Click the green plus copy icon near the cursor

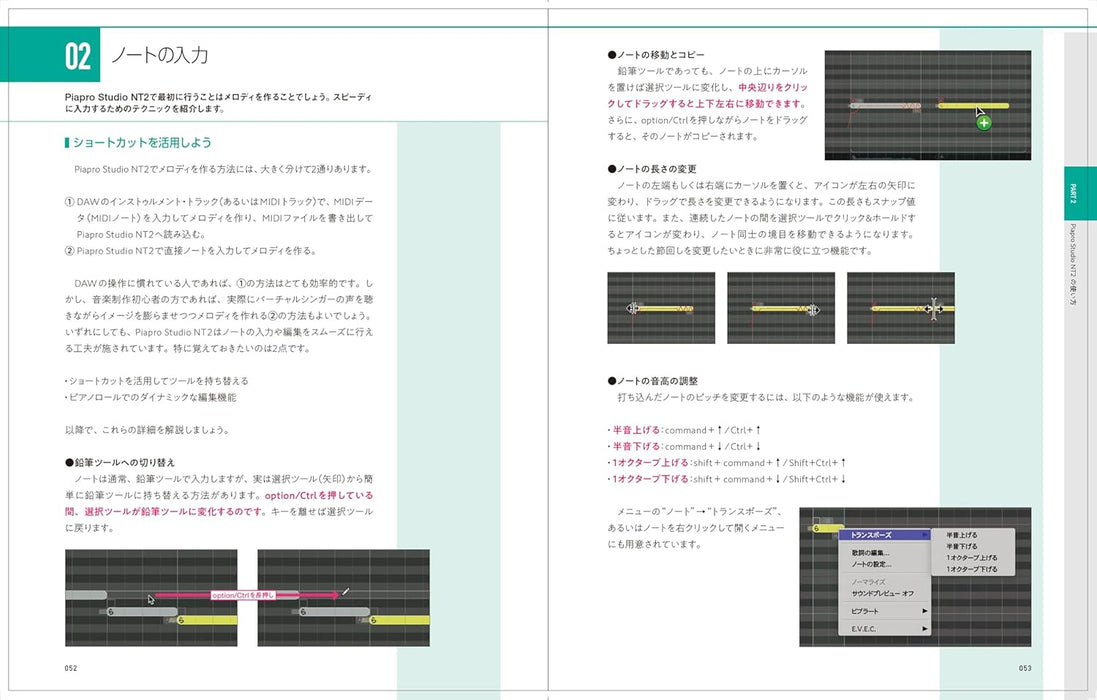coord(983,122)
